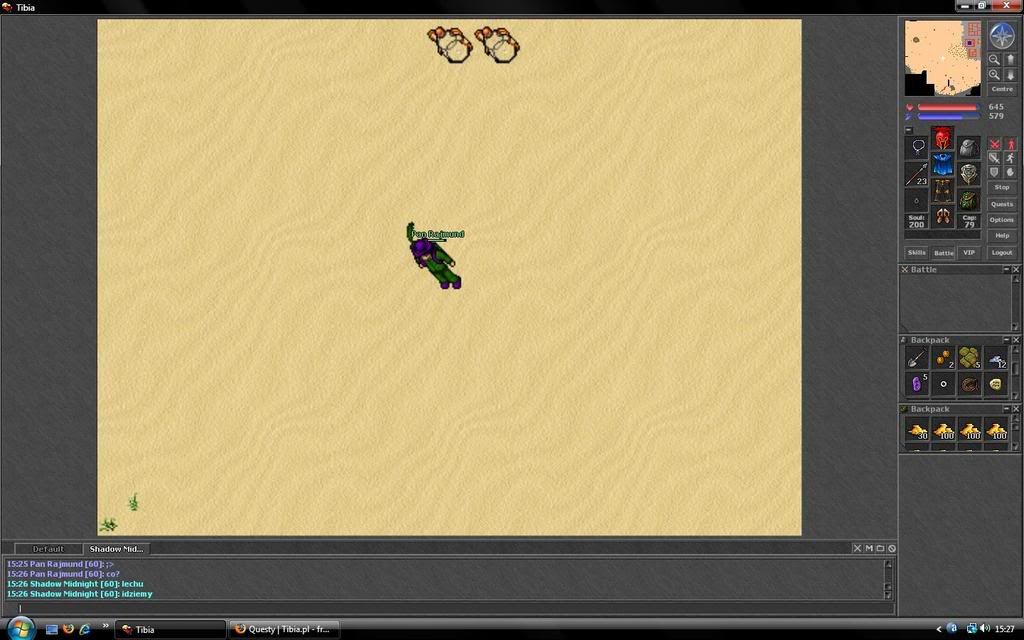The image size is (1024, 640).
Task: Select the yellow parchment item
Action: point(996,384)
